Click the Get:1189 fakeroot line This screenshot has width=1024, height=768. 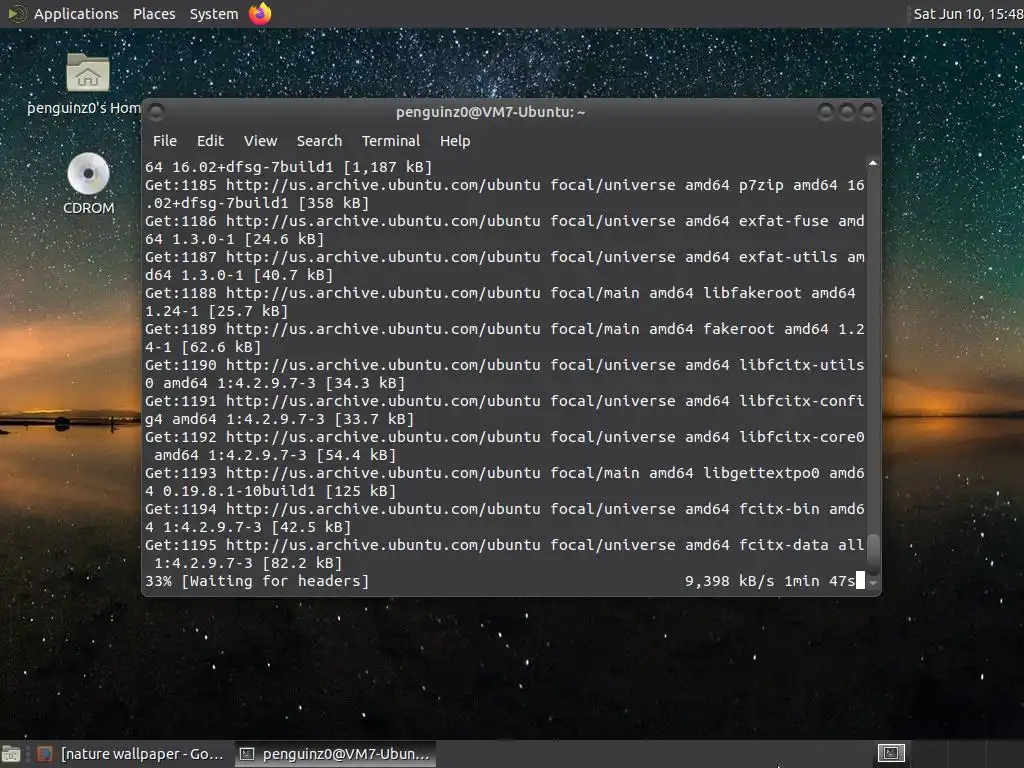[504, 338]
